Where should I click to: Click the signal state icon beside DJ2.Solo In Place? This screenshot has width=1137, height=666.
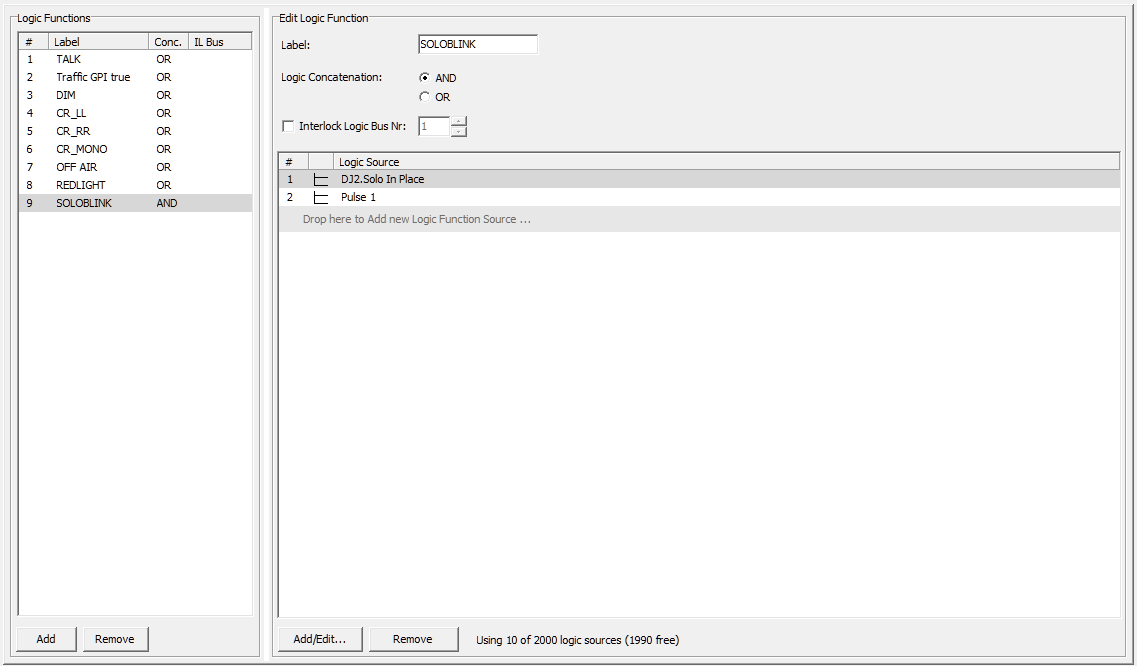[x=321, y=180]
